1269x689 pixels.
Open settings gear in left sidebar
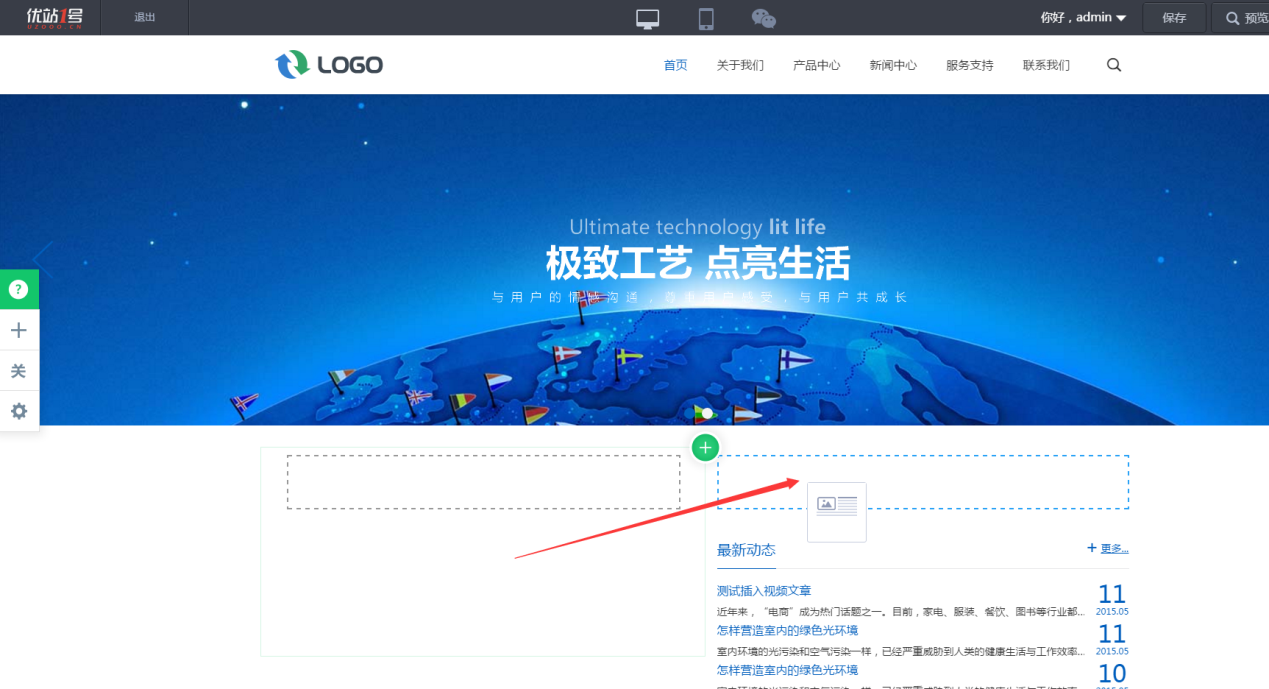coord(19,411)
